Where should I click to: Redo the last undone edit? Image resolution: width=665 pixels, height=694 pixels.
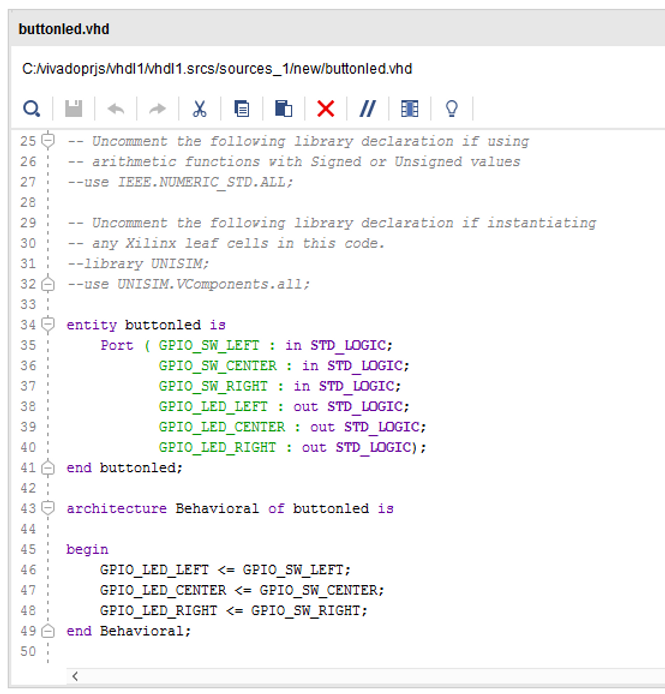[157, 109]
